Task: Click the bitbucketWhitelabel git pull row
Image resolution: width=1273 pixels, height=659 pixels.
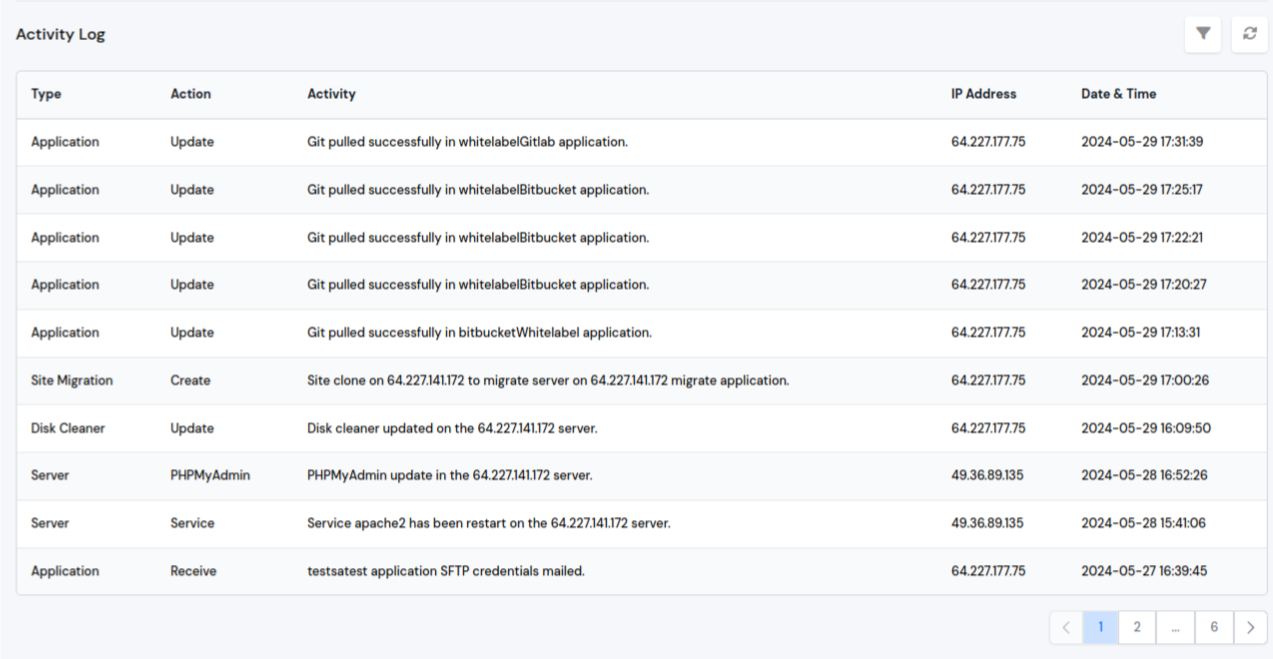Action: pyautogui.click(x=479, y=333)
